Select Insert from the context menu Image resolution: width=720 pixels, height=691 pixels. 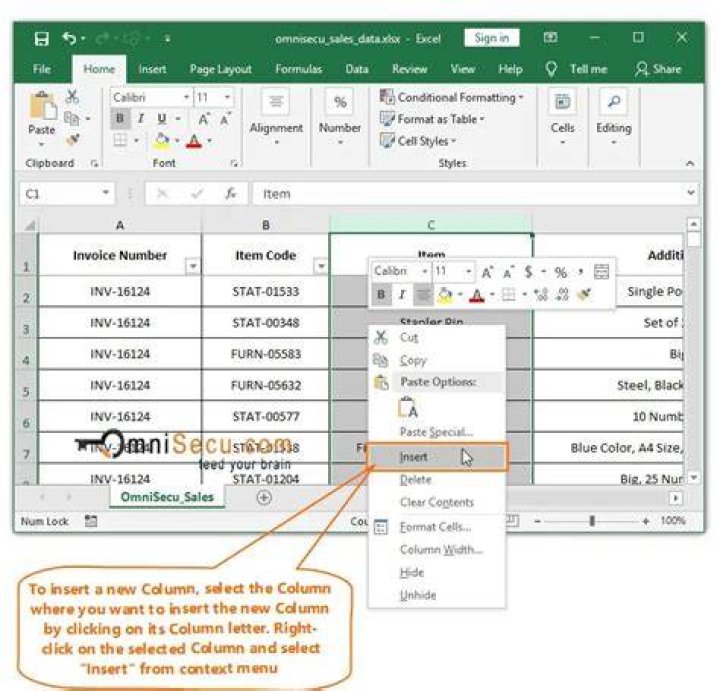click(x=437, y=457)
